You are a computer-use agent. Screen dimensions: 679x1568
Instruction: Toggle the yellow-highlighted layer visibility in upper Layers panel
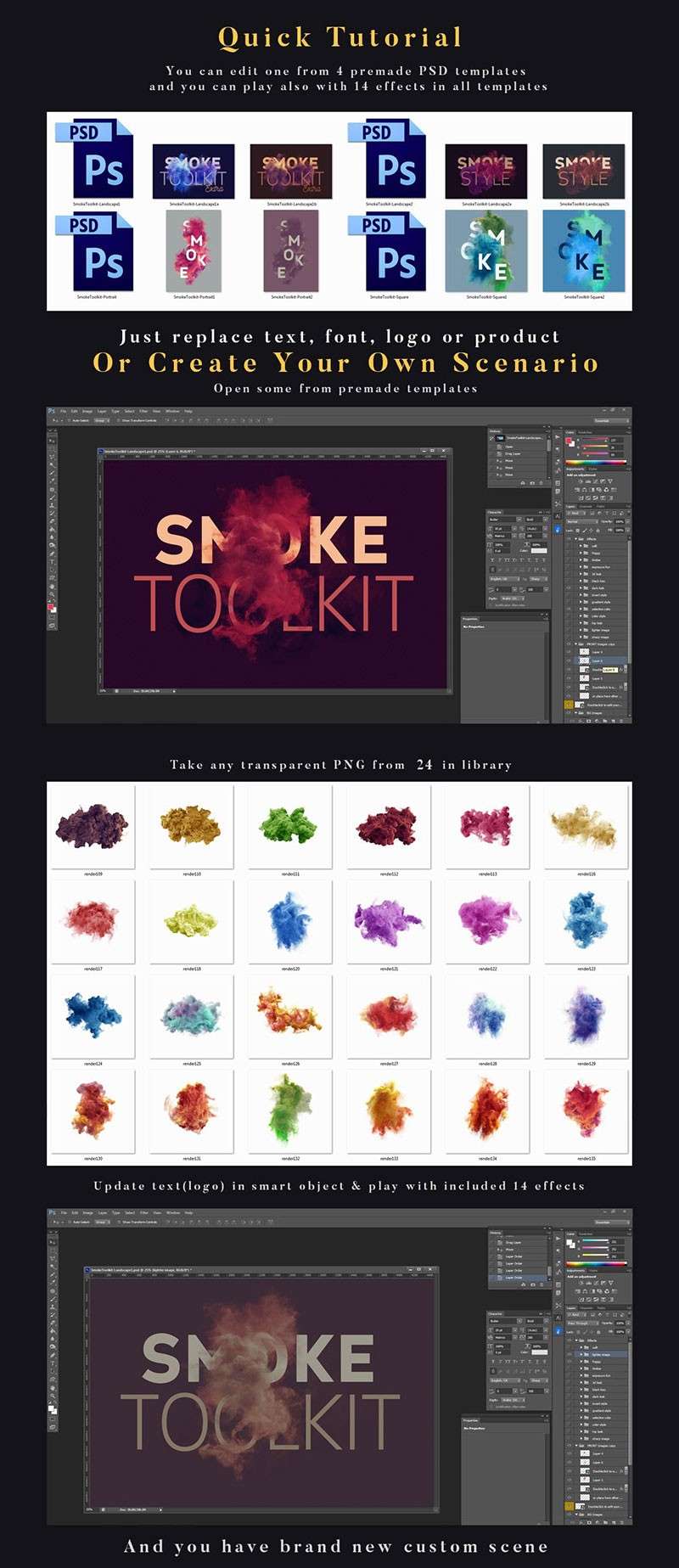569,705
